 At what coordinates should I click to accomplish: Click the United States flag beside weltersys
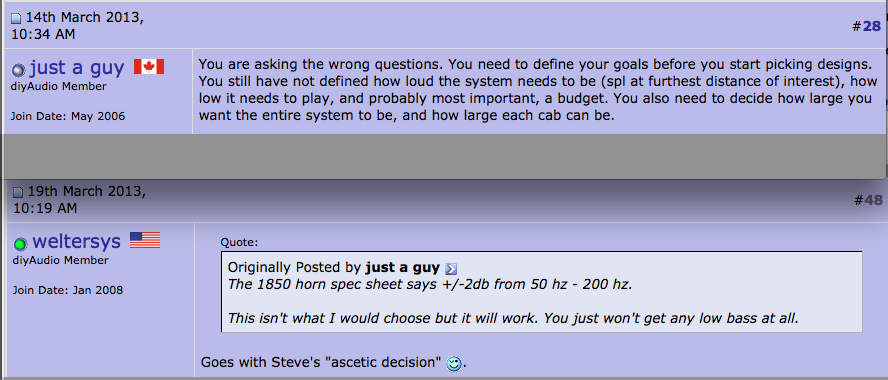pyautogui.click(x=145, y=240)
